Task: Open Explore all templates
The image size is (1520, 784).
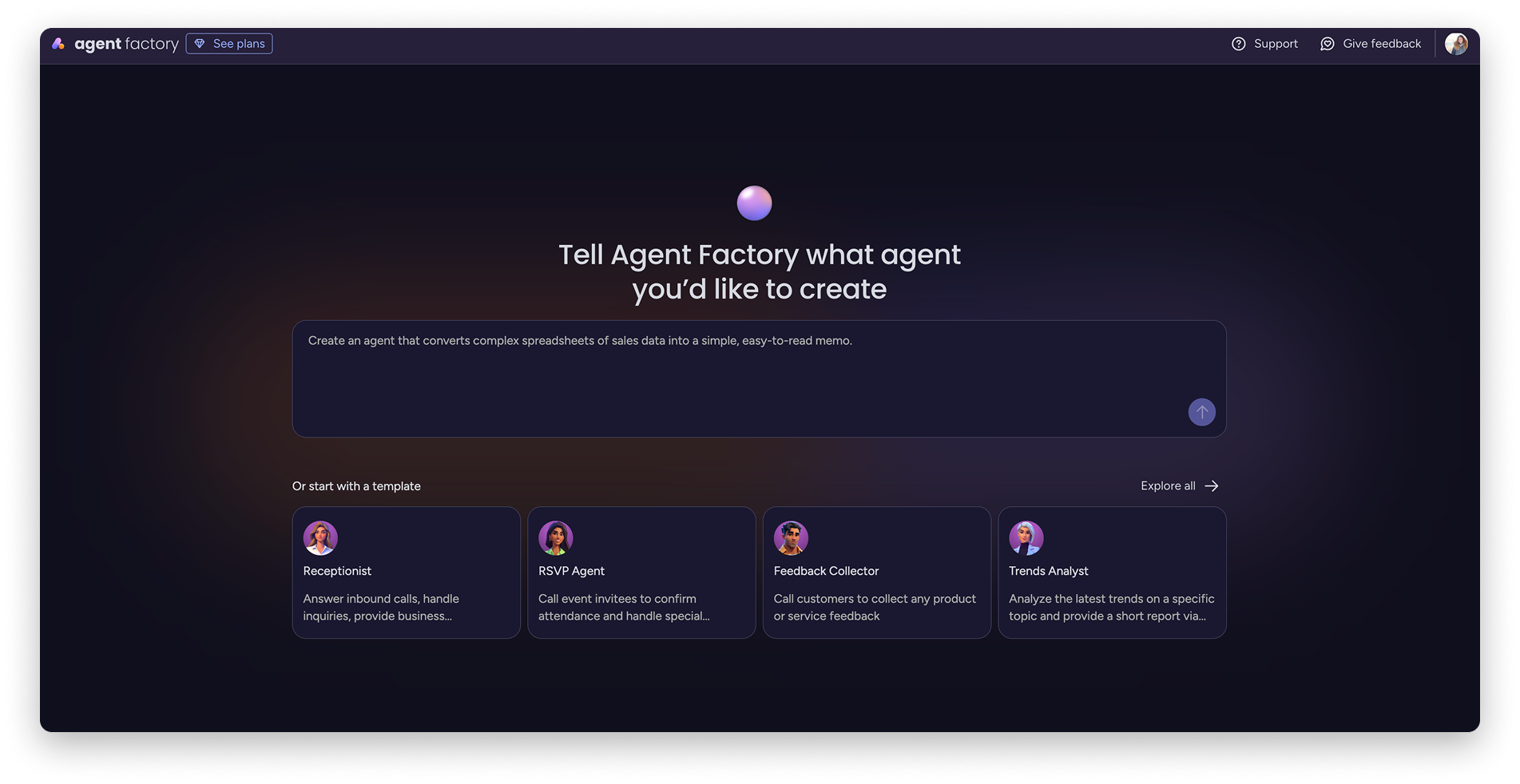Action: pyautogui.click(x=1168, y=486)
